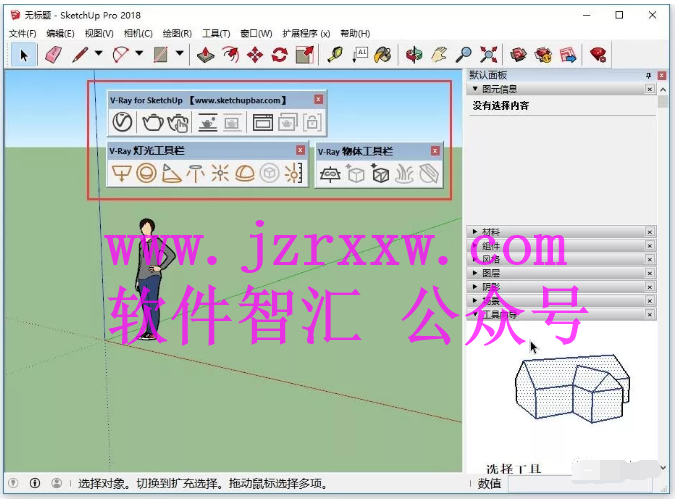Open the 帮助(H) menu
The height and width of the screenshot is (504, 676).
(355, 34)
